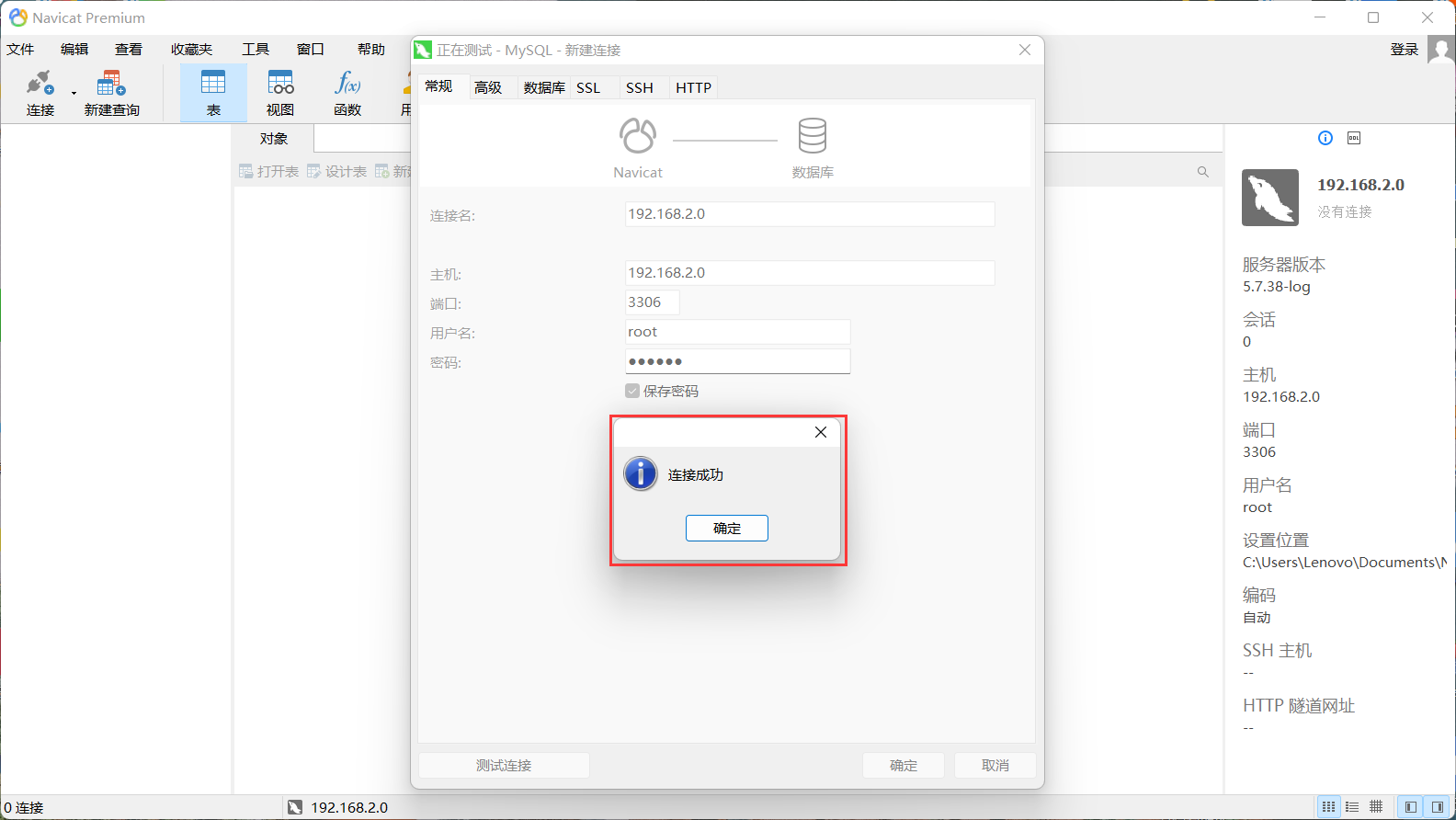Open the 工具 menu
This screenshot has width=1456, height=820.
256,50
